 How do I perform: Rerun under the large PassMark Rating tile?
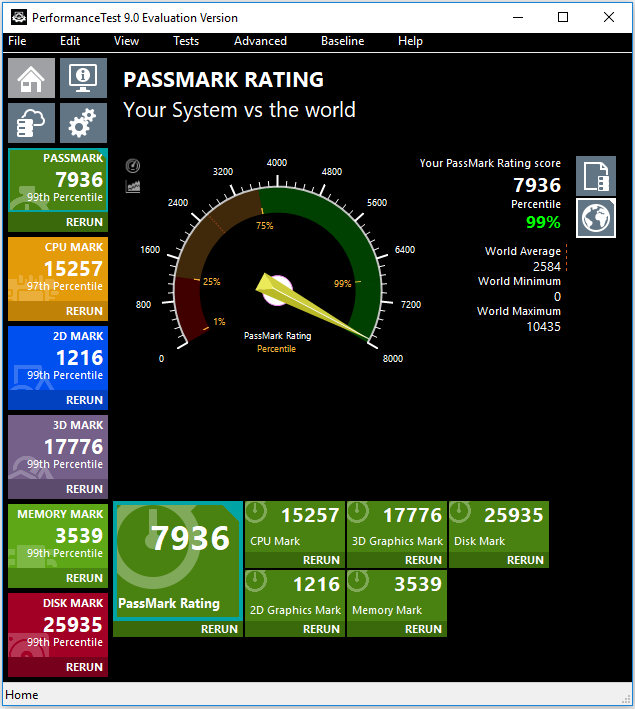click(x=178, y=629)
